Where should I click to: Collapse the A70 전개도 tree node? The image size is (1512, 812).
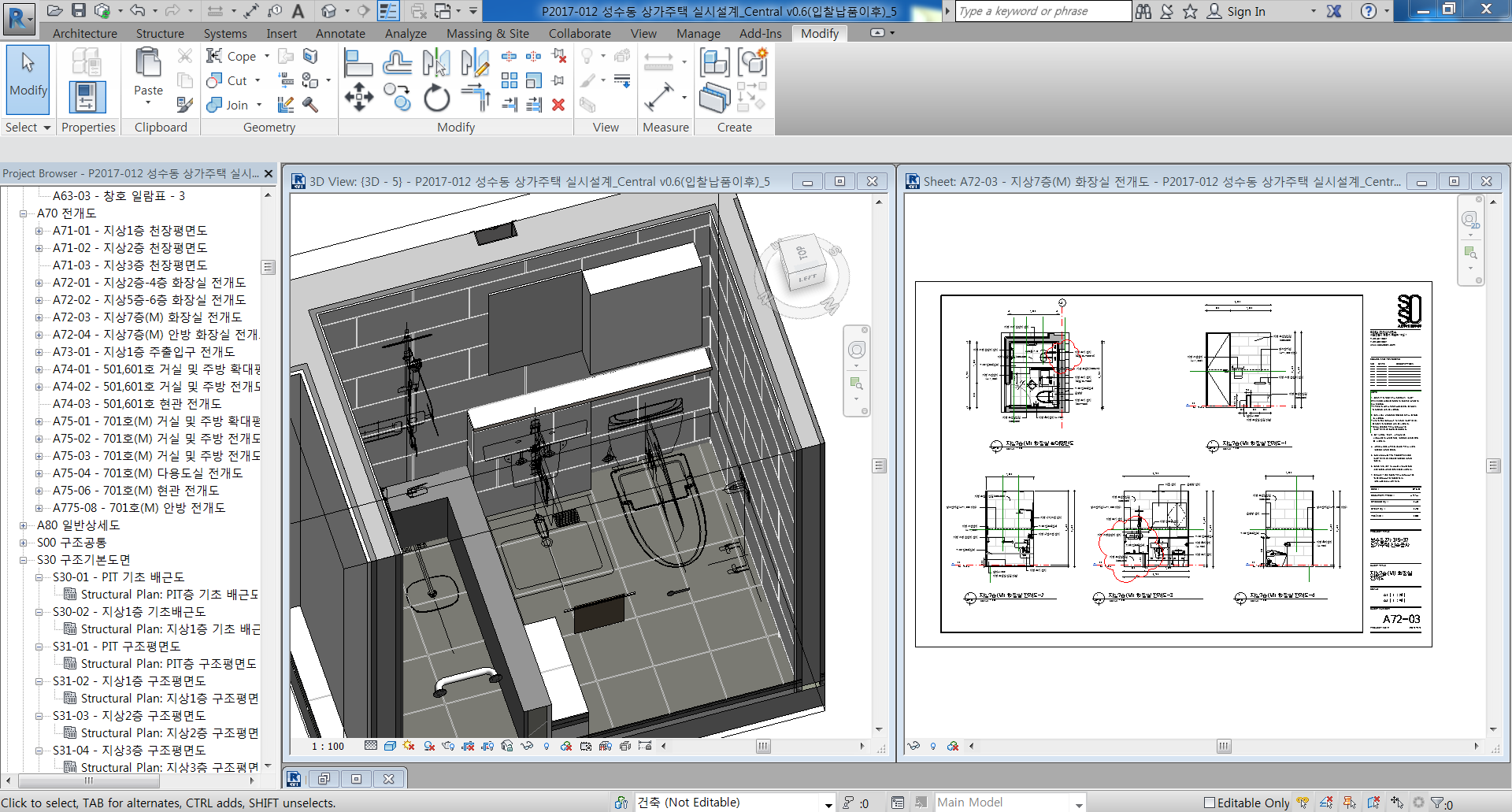coord(24,213)
